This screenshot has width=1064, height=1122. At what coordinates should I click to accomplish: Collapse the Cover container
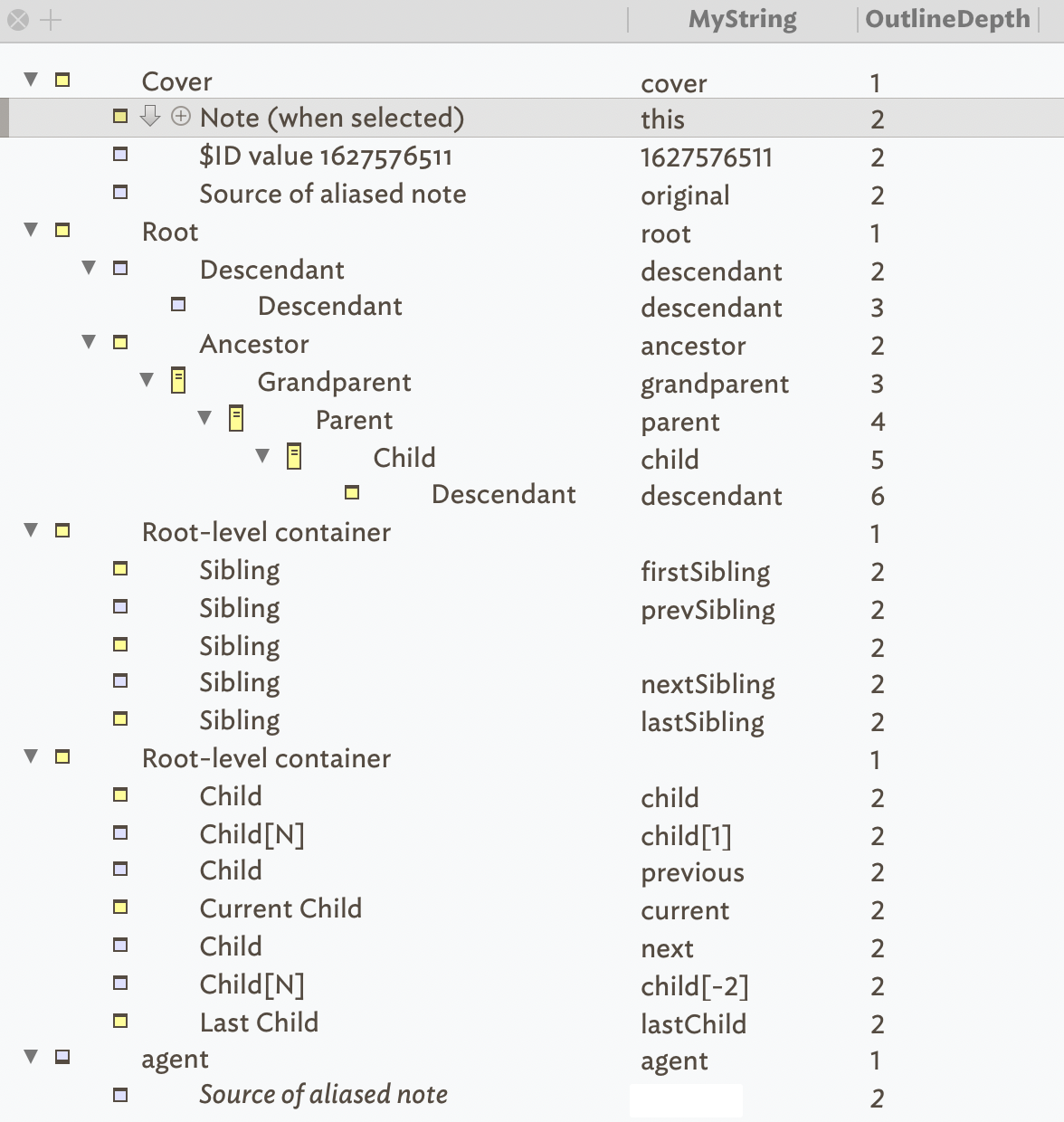point(32,80)
